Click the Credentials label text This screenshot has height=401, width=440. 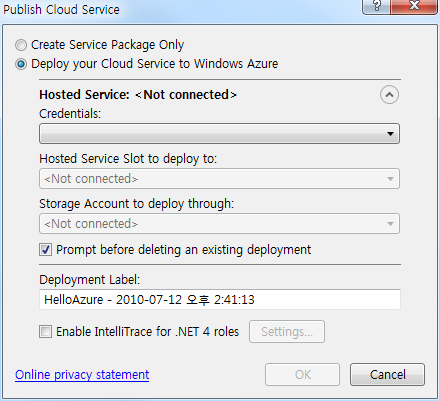(x=70, y=114)
